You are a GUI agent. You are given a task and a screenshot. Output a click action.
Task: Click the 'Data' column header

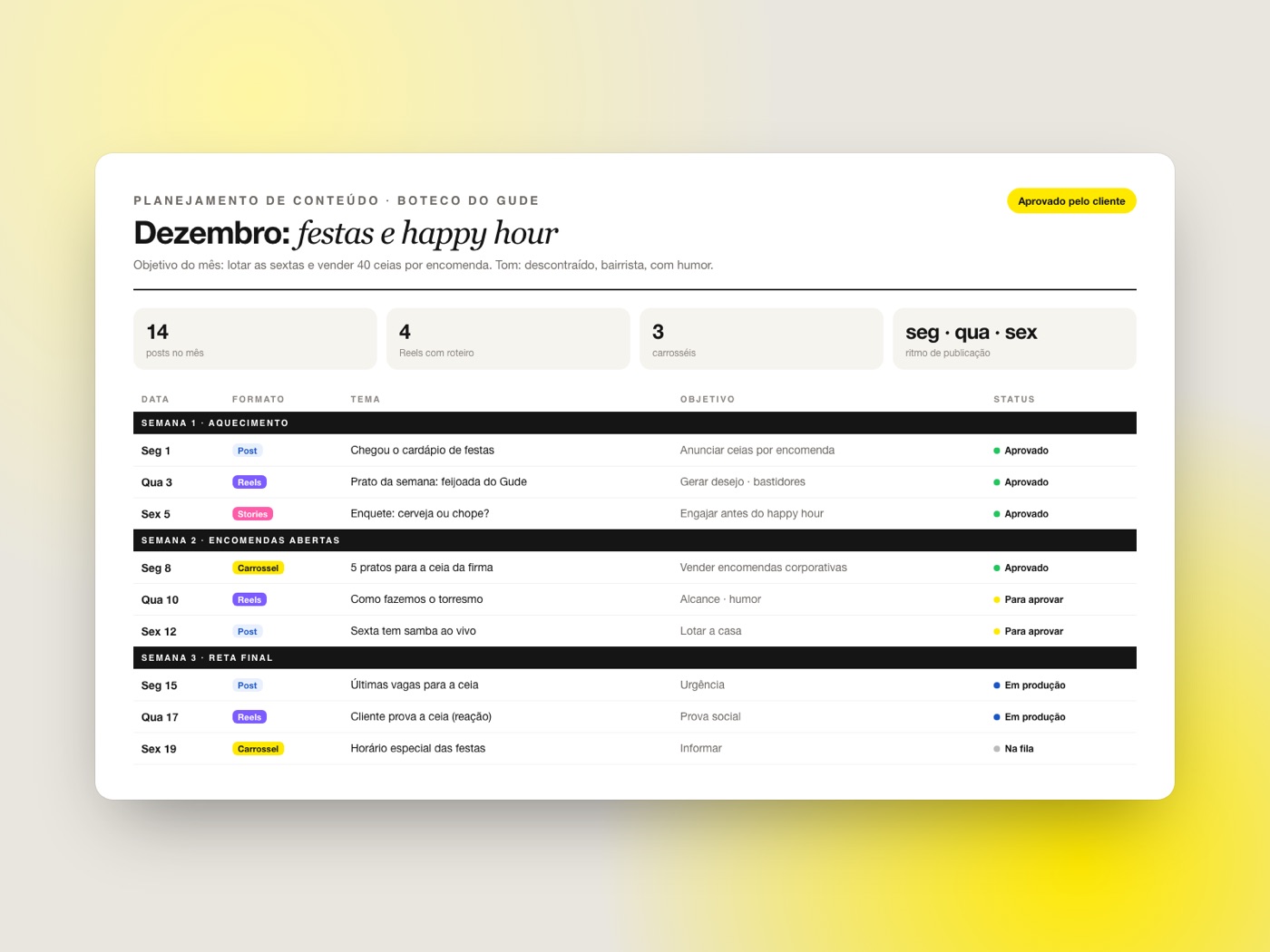155,400
